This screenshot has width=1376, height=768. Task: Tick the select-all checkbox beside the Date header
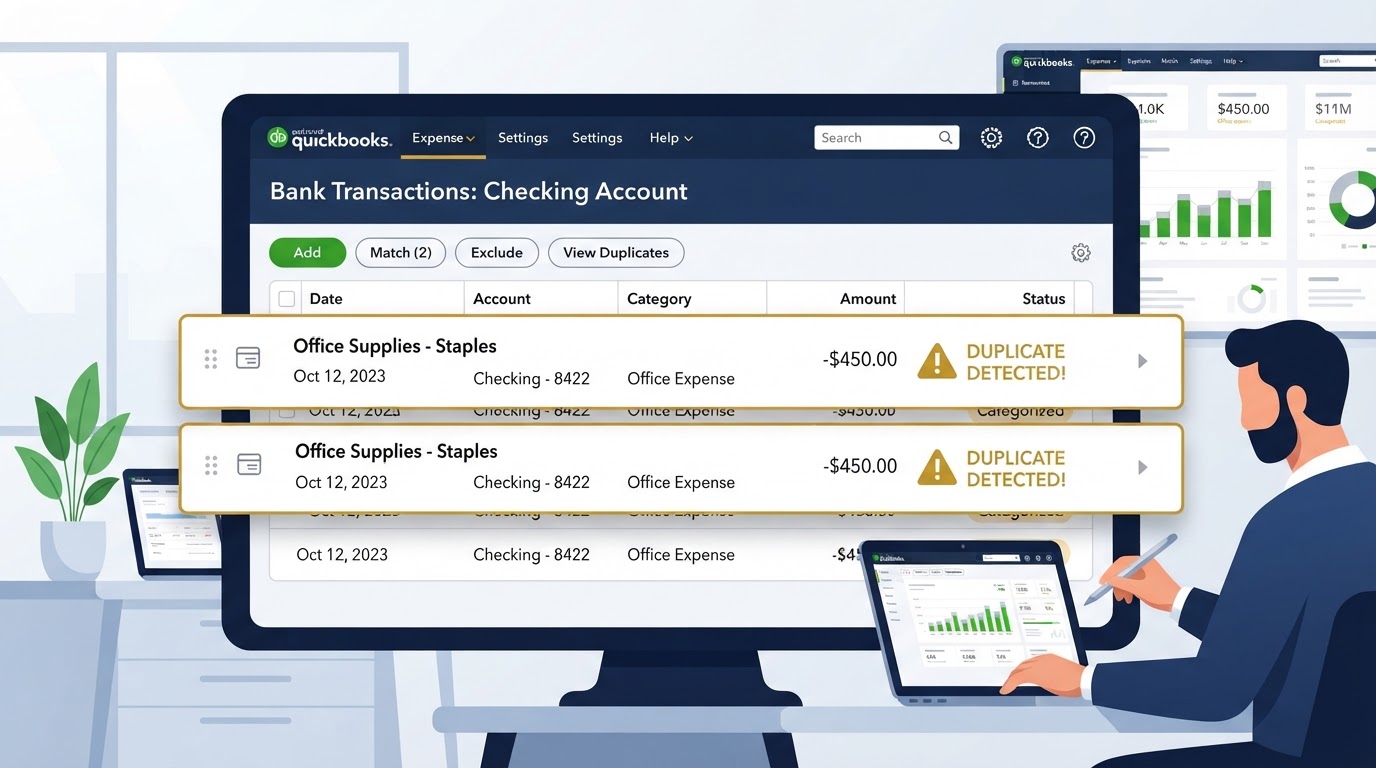point(287,299)
